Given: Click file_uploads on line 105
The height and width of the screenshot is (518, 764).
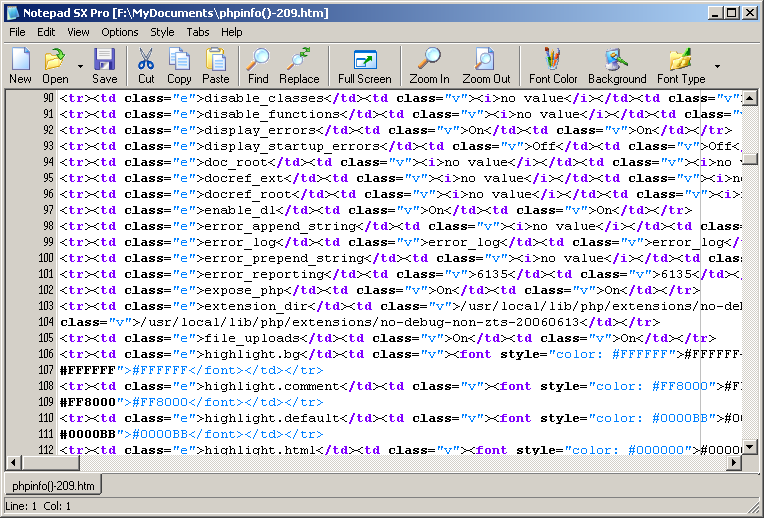Looking at the screenshot, I should click(x=252, y=338).
